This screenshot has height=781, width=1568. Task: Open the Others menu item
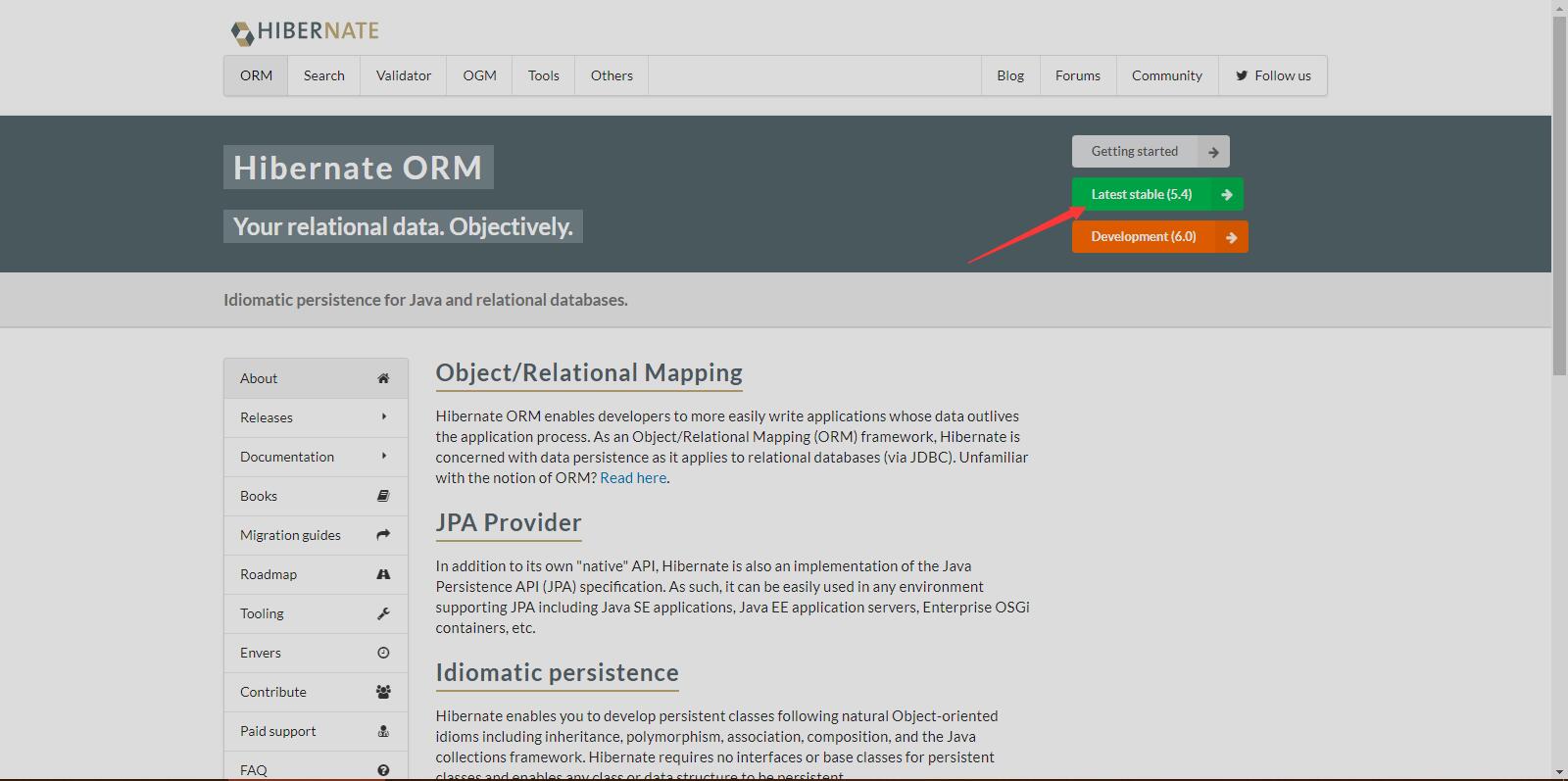612,75
